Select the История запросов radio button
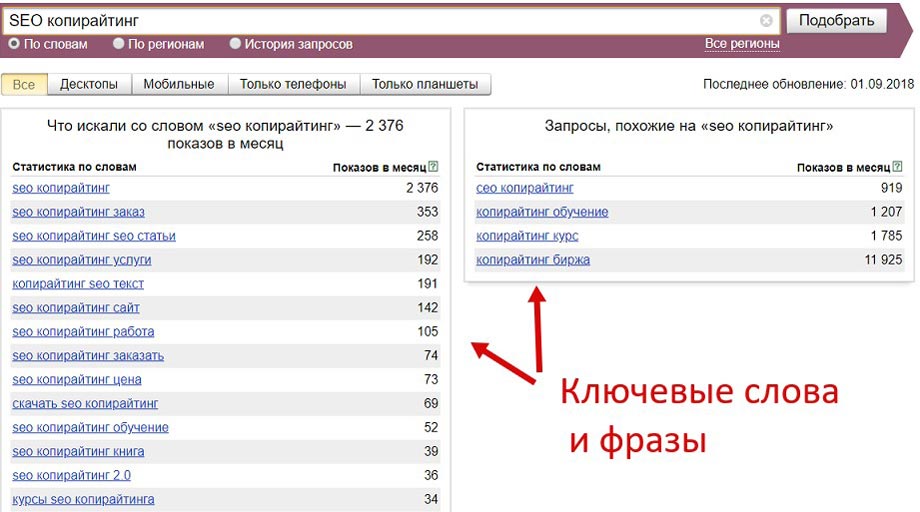The height and width of the screenshot is (512, 920). click(235, 43)
